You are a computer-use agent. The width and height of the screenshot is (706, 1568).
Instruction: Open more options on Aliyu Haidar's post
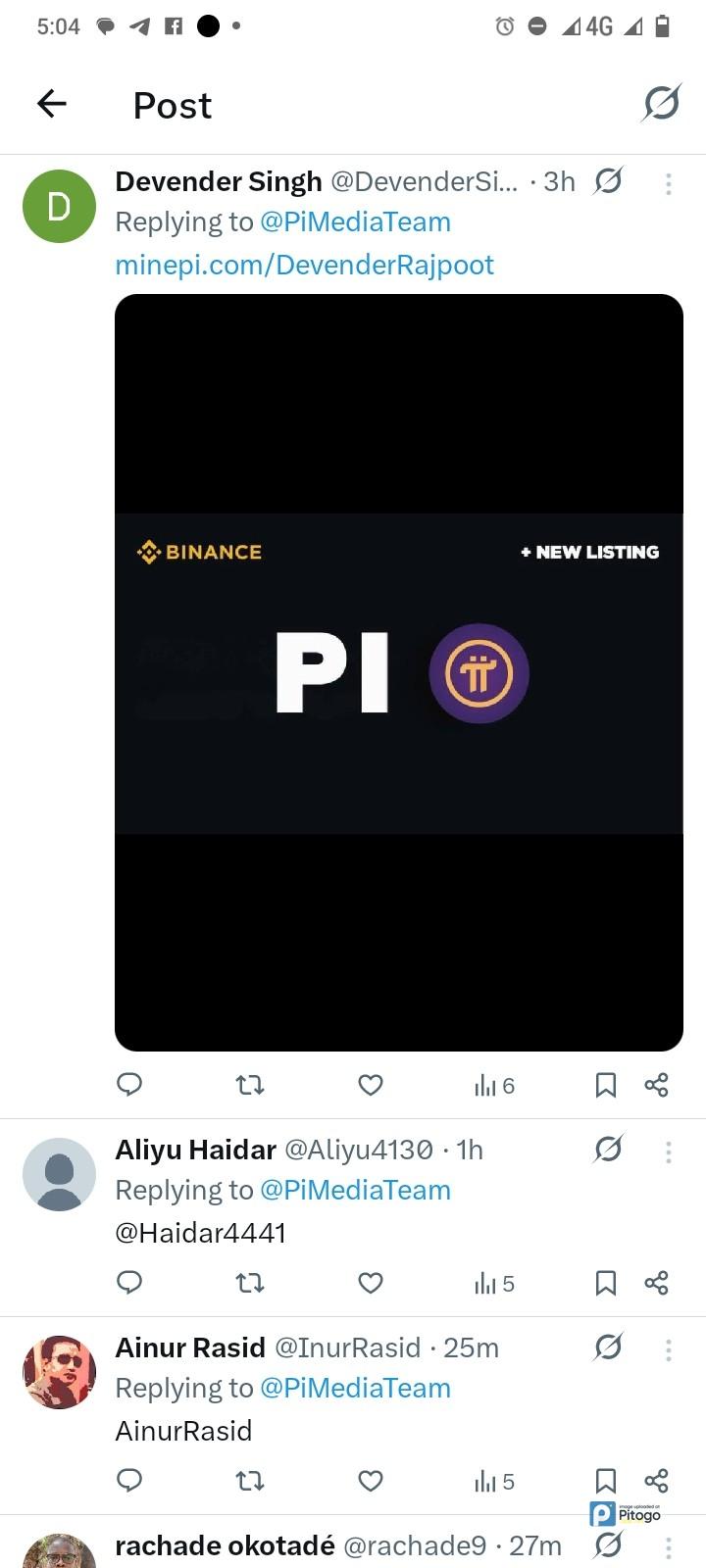click(668, 1151)
